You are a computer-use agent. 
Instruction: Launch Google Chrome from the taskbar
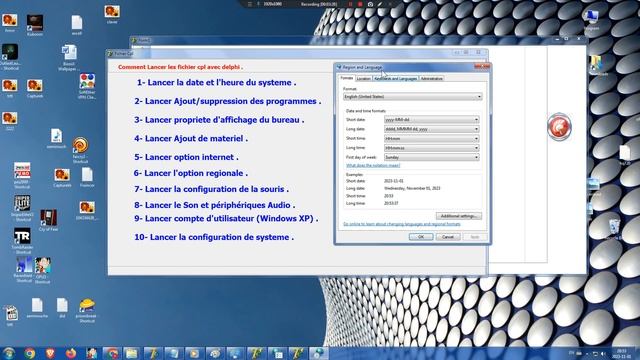click(x=29, y=353)
